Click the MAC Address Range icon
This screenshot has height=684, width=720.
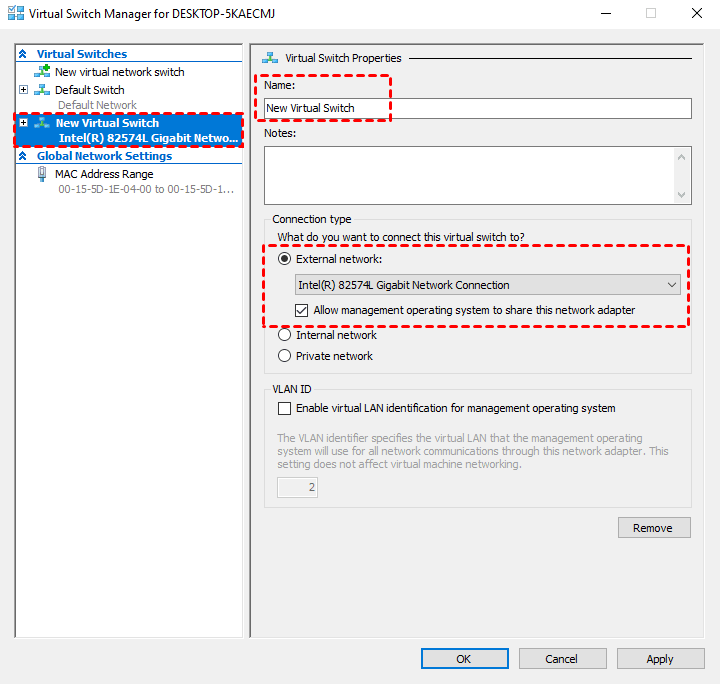coord(42,174)
